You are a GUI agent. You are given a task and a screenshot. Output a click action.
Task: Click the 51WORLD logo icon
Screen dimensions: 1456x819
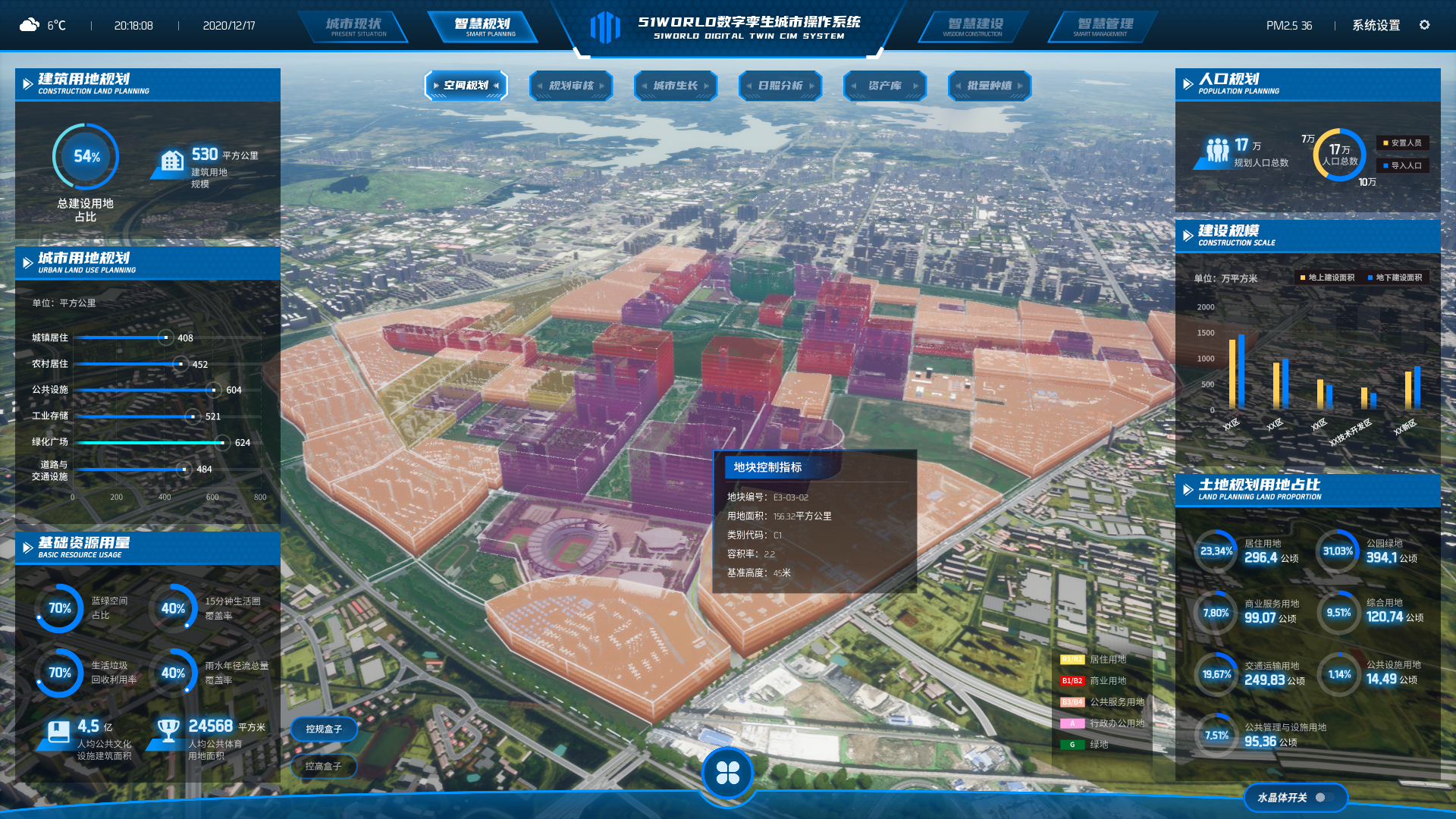pos(605,27)
